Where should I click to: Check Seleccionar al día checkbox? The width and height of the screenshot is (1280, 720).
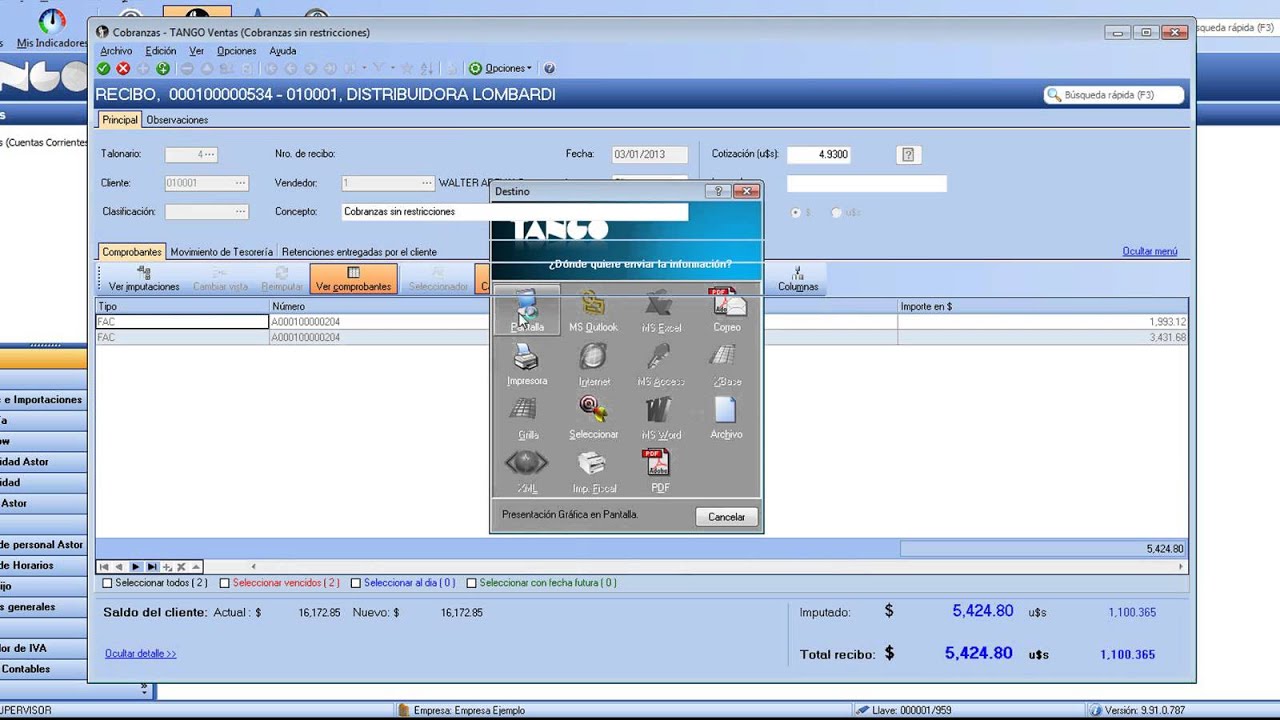click(x=356, y=583)
